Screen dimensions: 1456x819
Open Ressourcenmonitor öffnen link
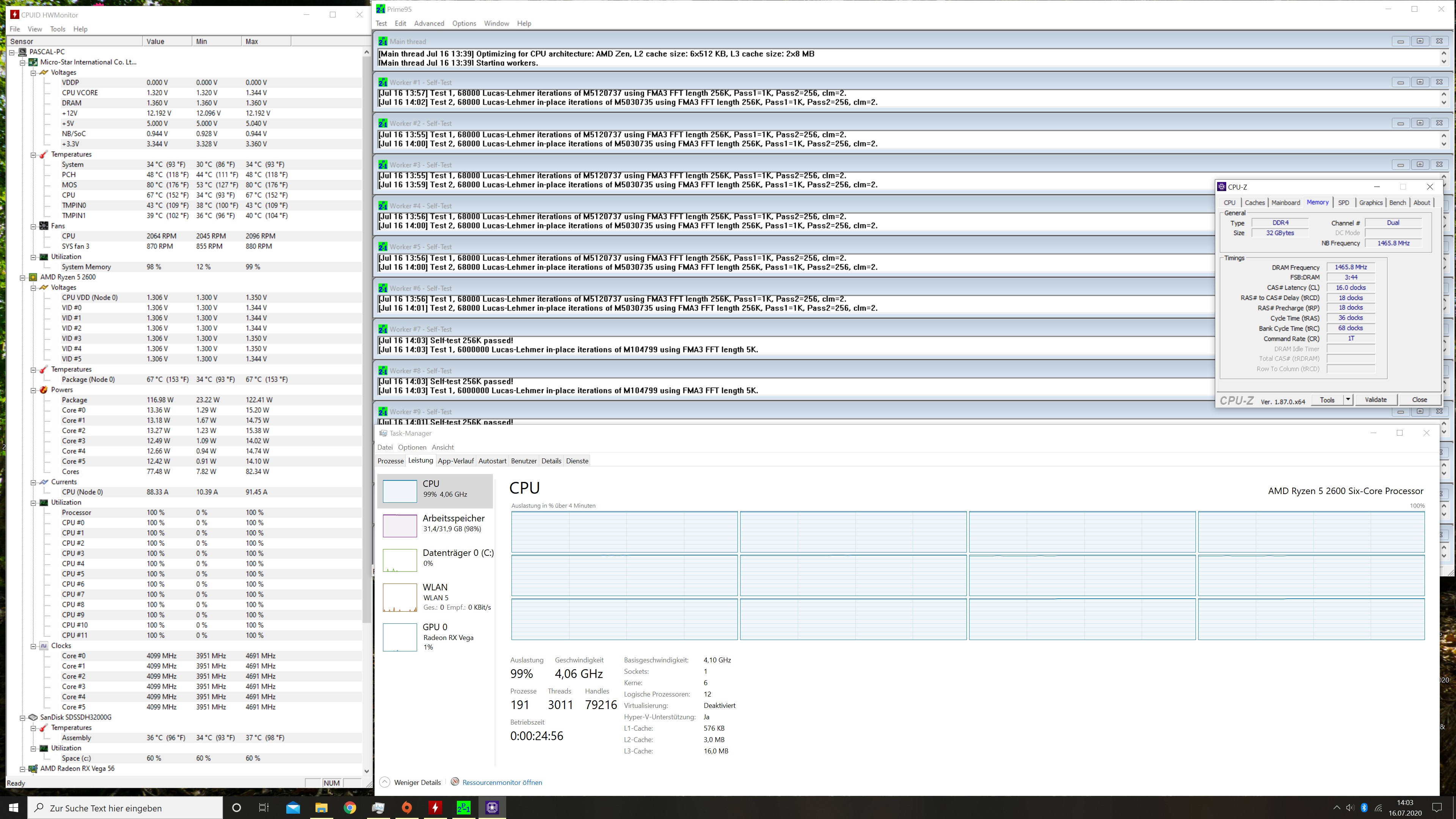(502, 782)
